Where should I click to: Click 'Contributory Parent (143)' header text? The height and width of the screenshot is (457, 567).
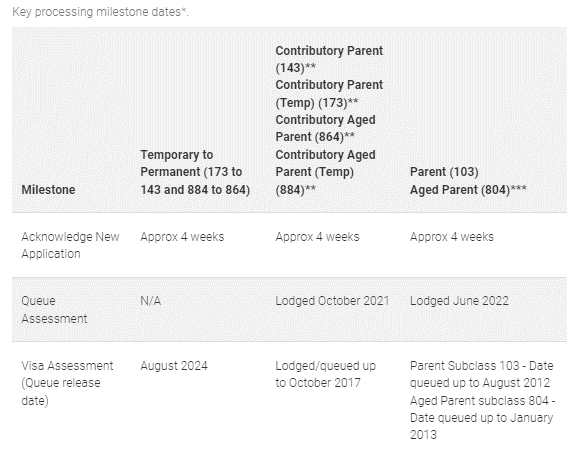pos(329,59)
